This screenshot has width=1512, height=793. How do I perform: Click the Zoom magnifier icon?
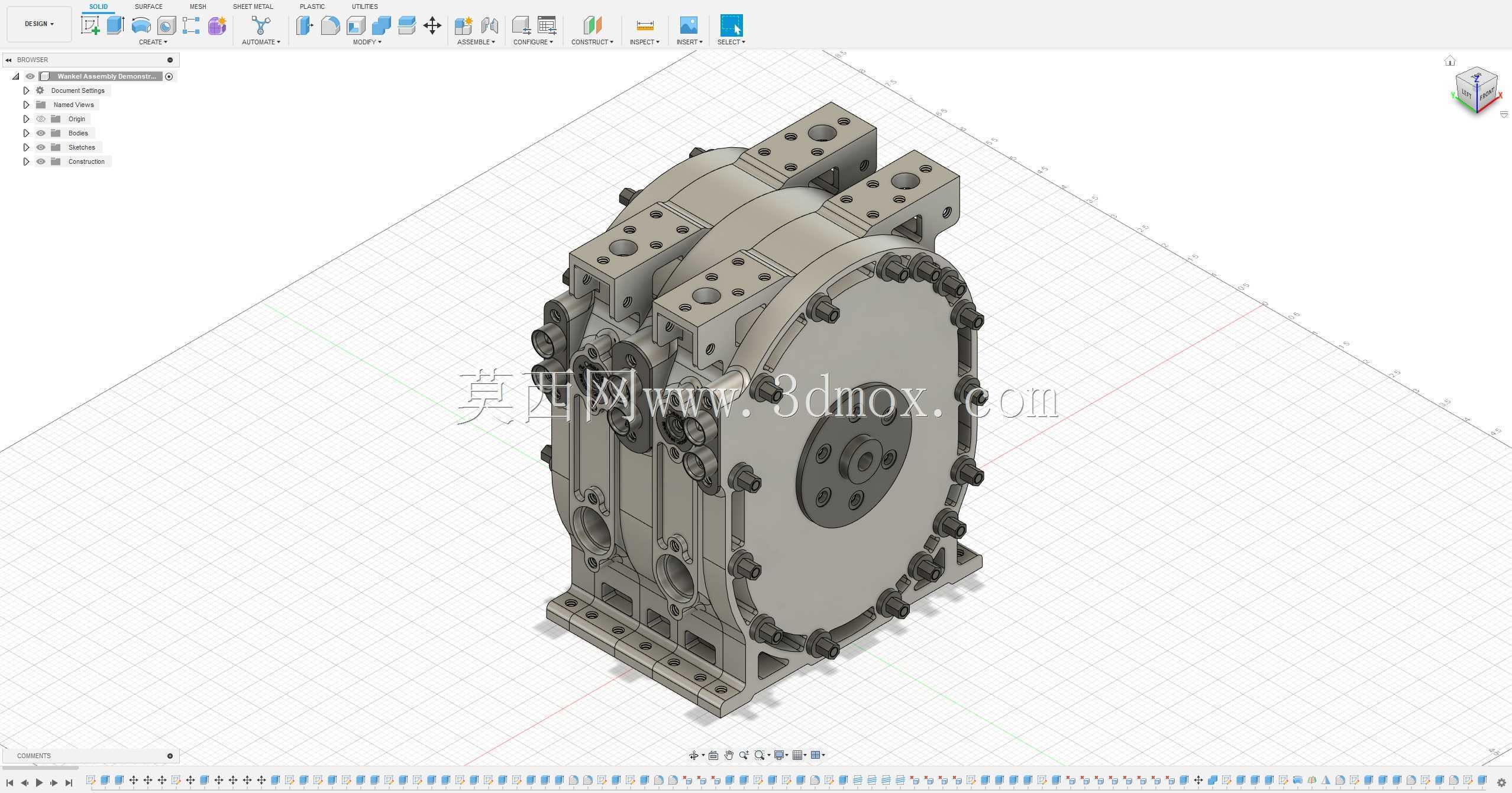point(744,755)
